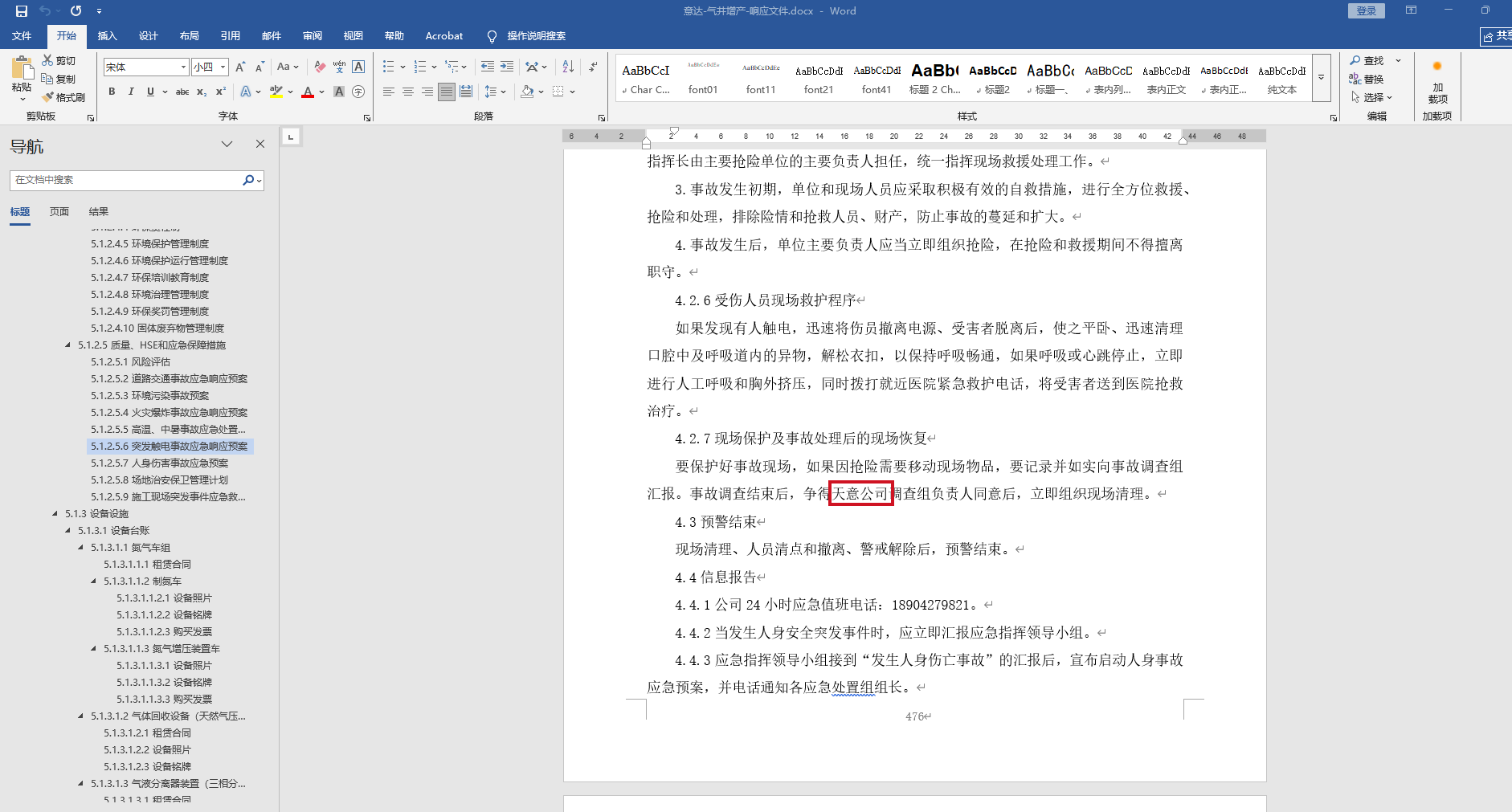Toggle underline formatting
The image size is (1512, 812).
click(x=150, y=92)
